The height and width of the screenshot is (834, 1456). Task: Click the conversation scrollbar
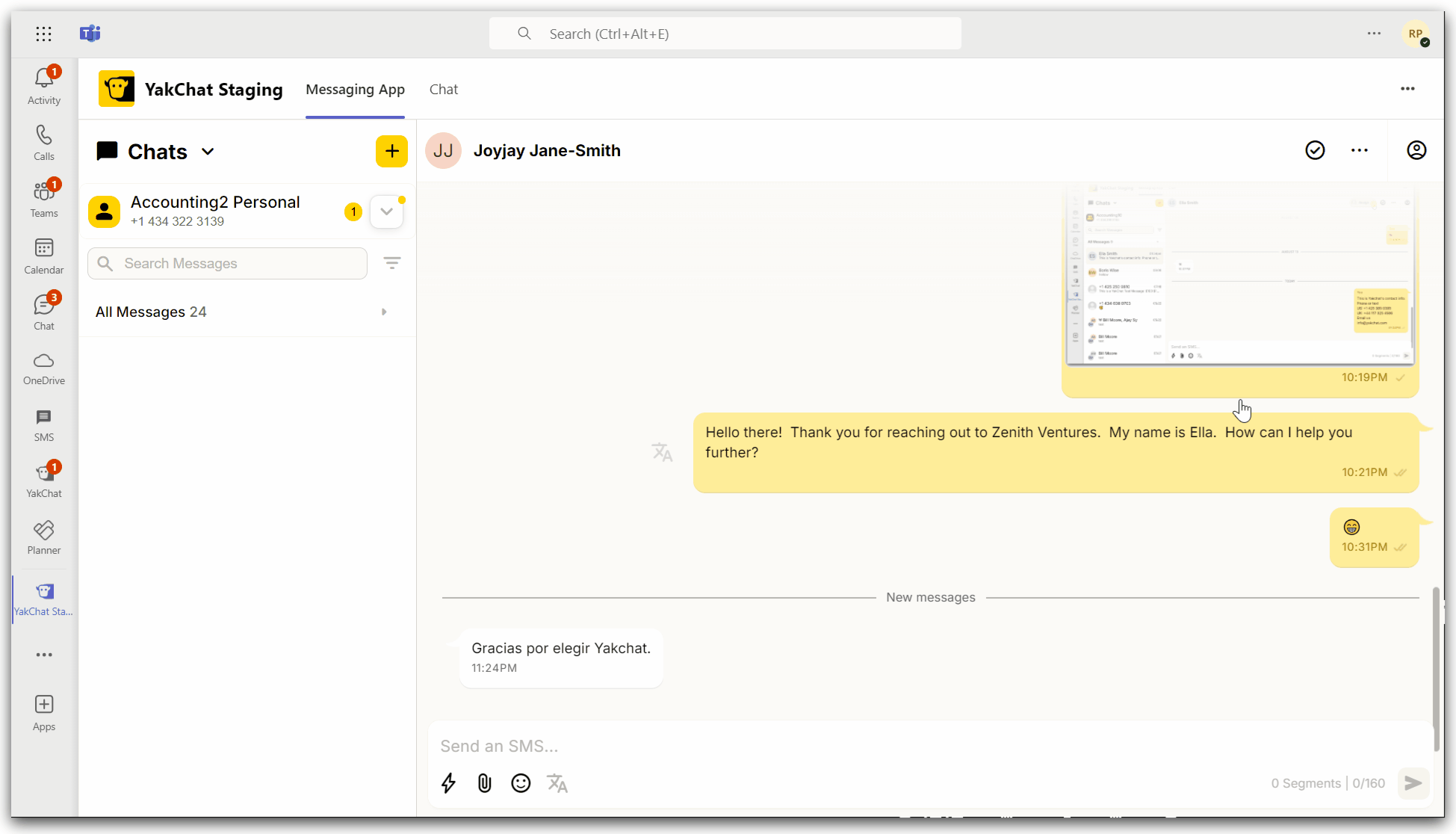tap(1436, 669)
